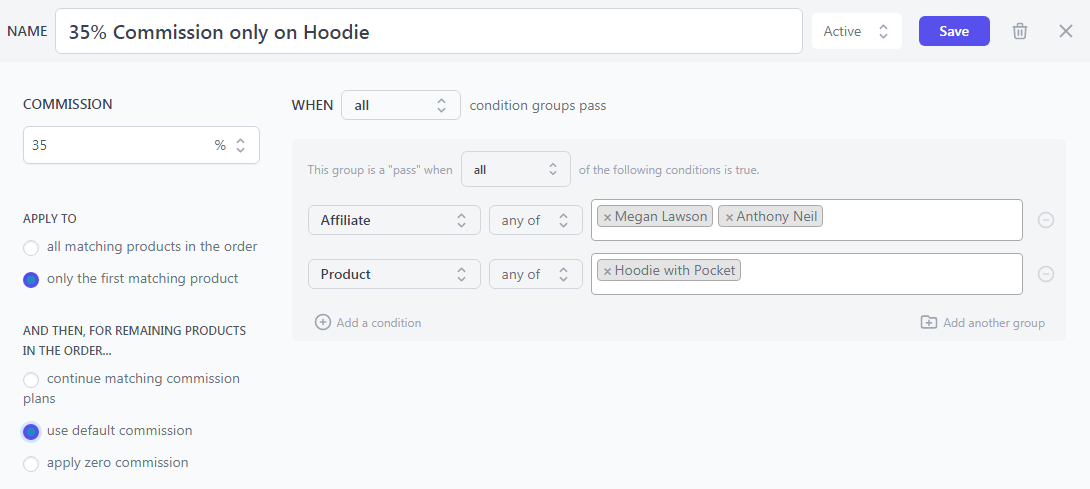
Task: Click the plan name input field
Action: coord(428,31)
